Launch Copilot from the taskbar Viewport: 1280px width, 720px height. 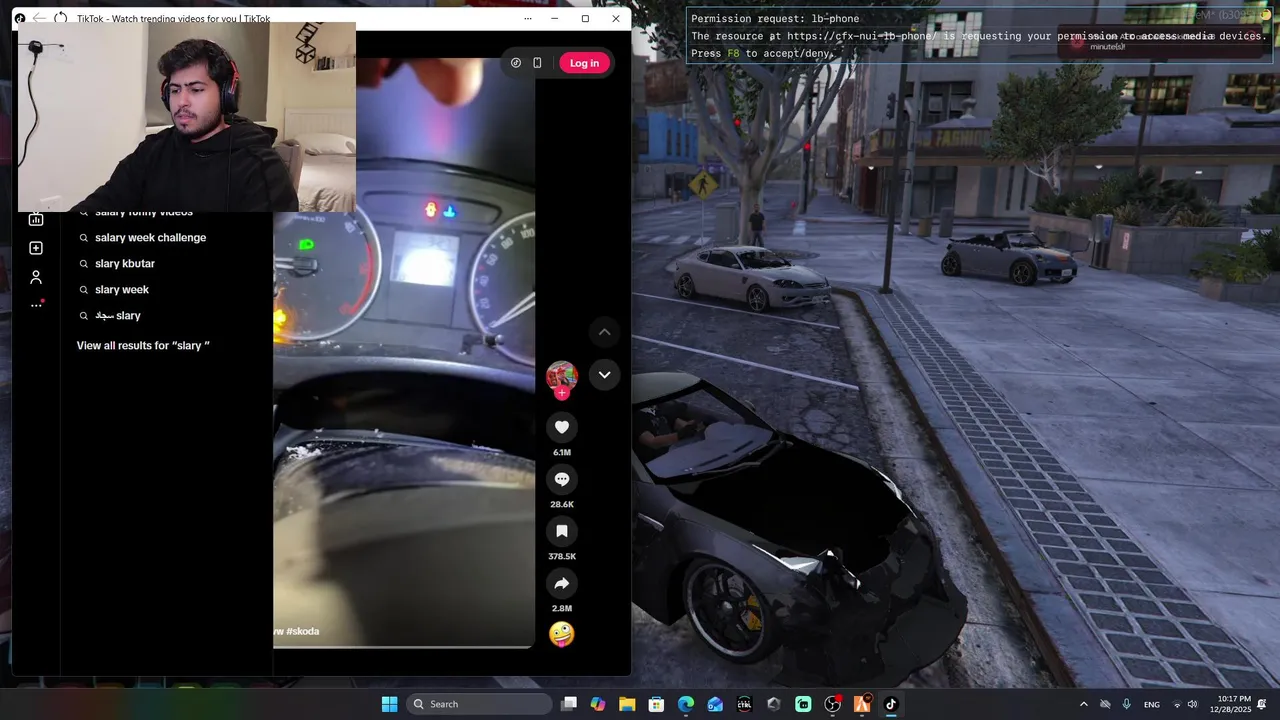598,704
